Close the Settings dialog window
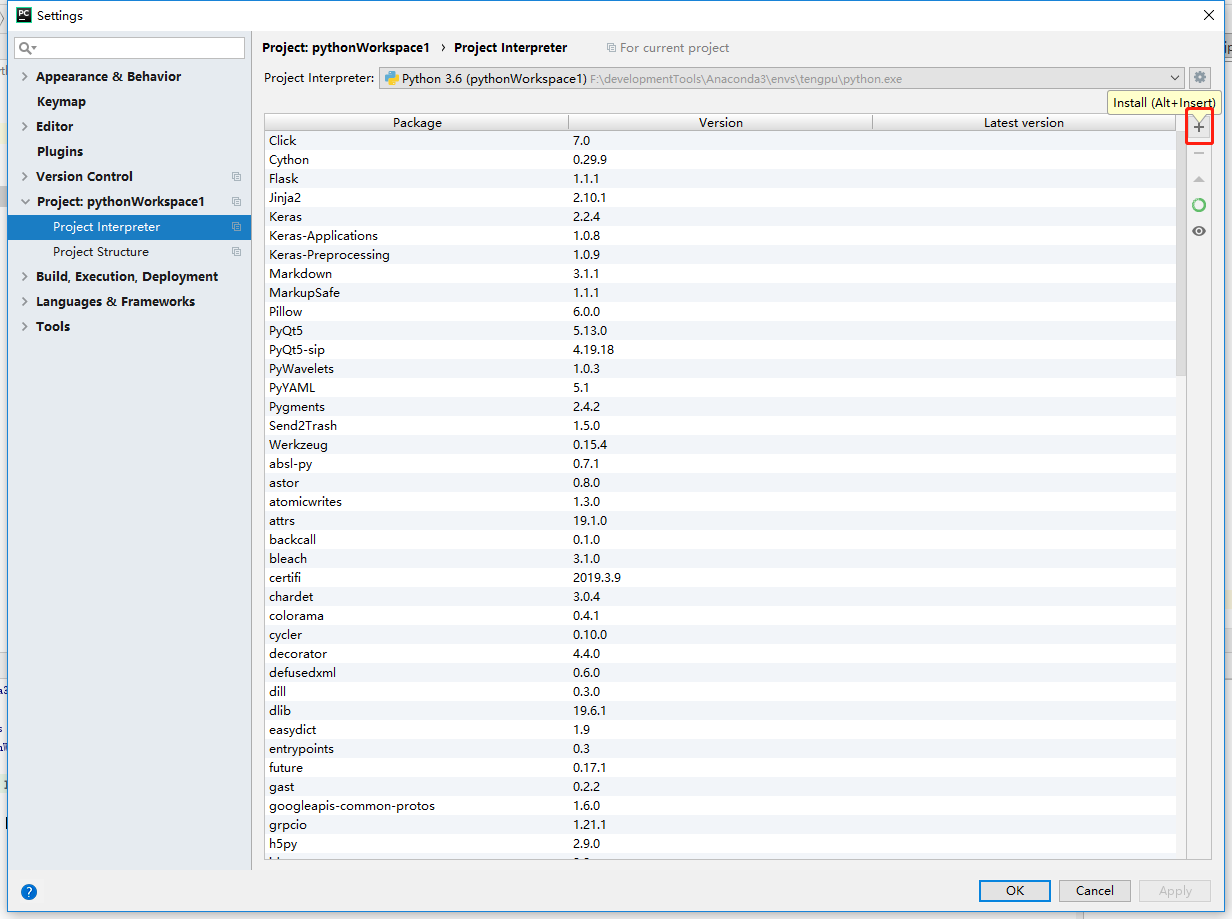This screenshot has height=919, width=1232. pyautogui.click(x=1208, y=15)
